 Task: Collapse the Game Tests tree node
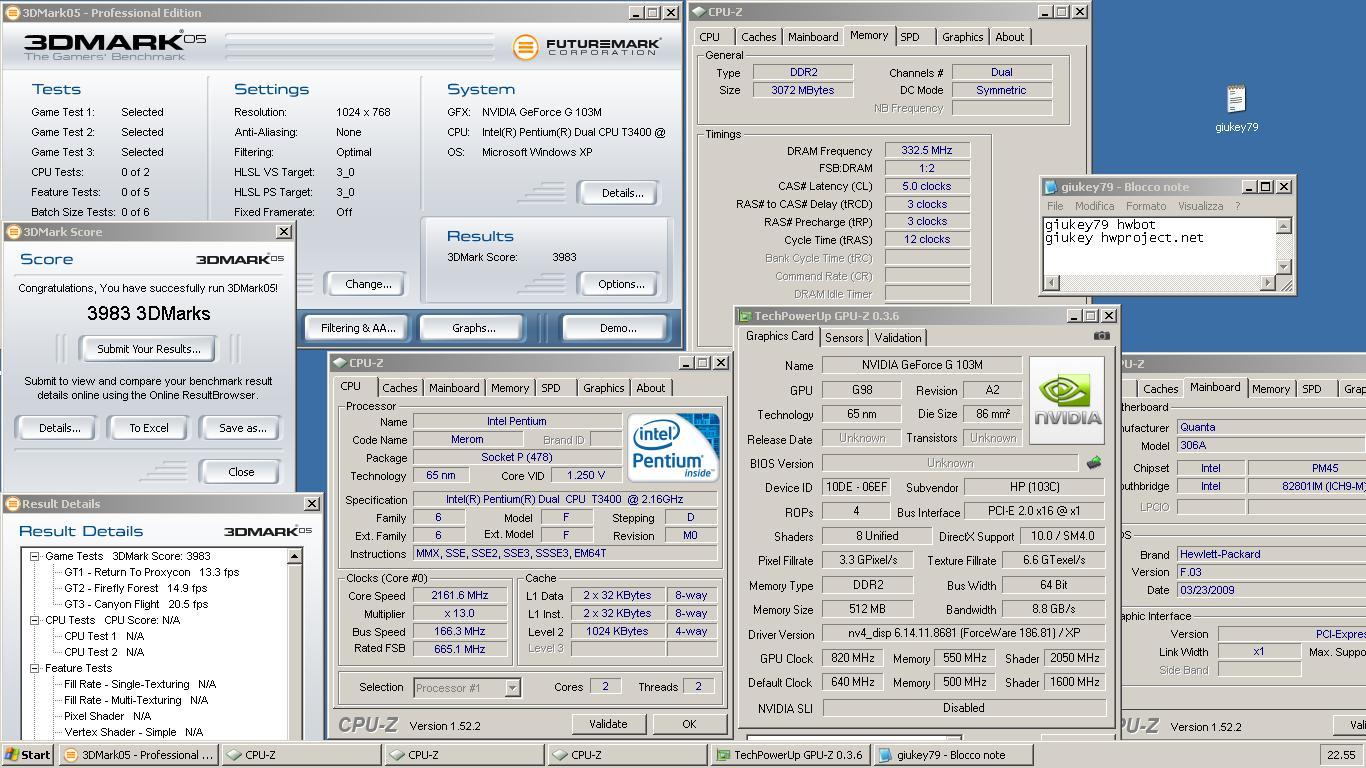[x=34, y=556]
